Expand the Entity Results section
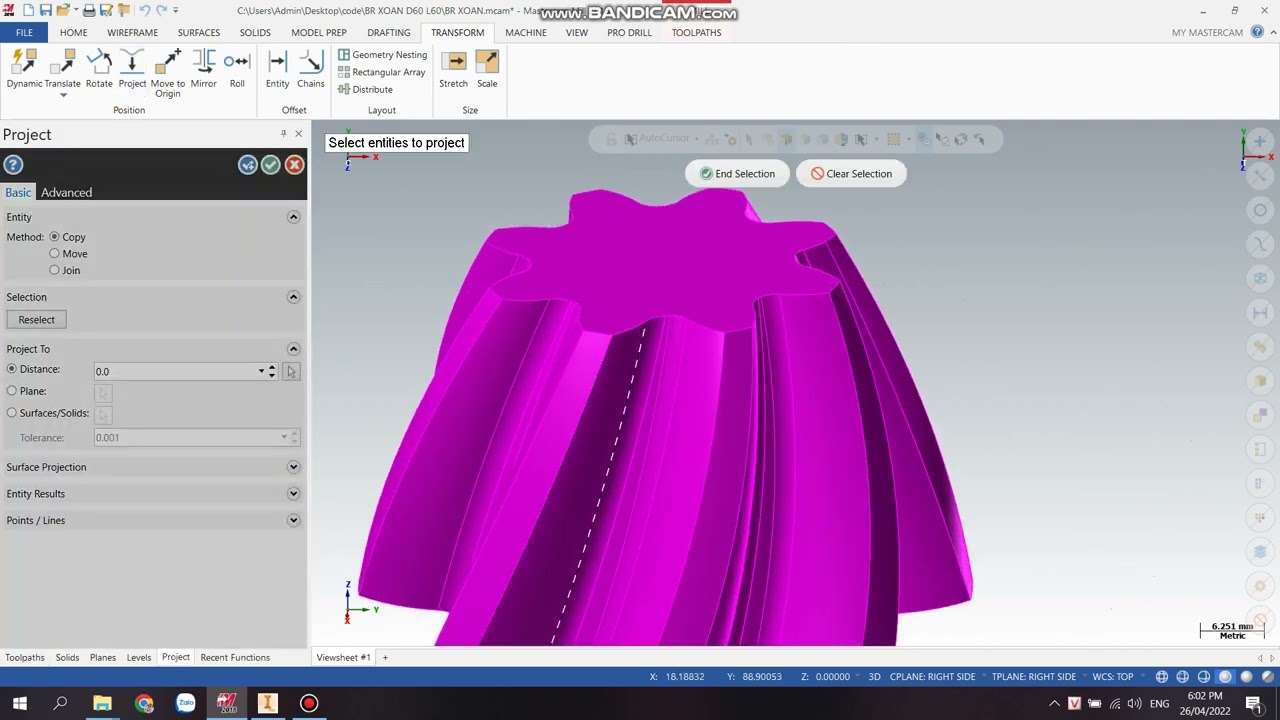 click(x=293, y=494)
